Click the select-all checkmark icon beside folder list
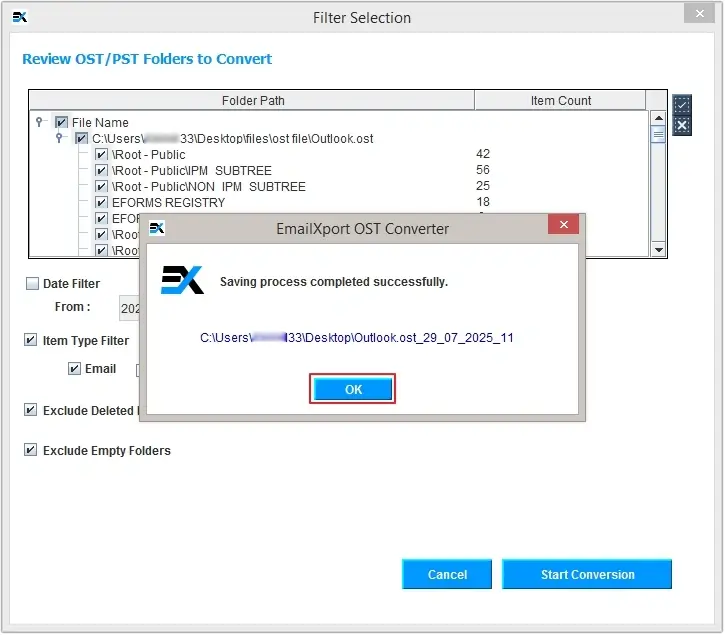Viewport: 725px width, 635px height. (x=681, y=105)
